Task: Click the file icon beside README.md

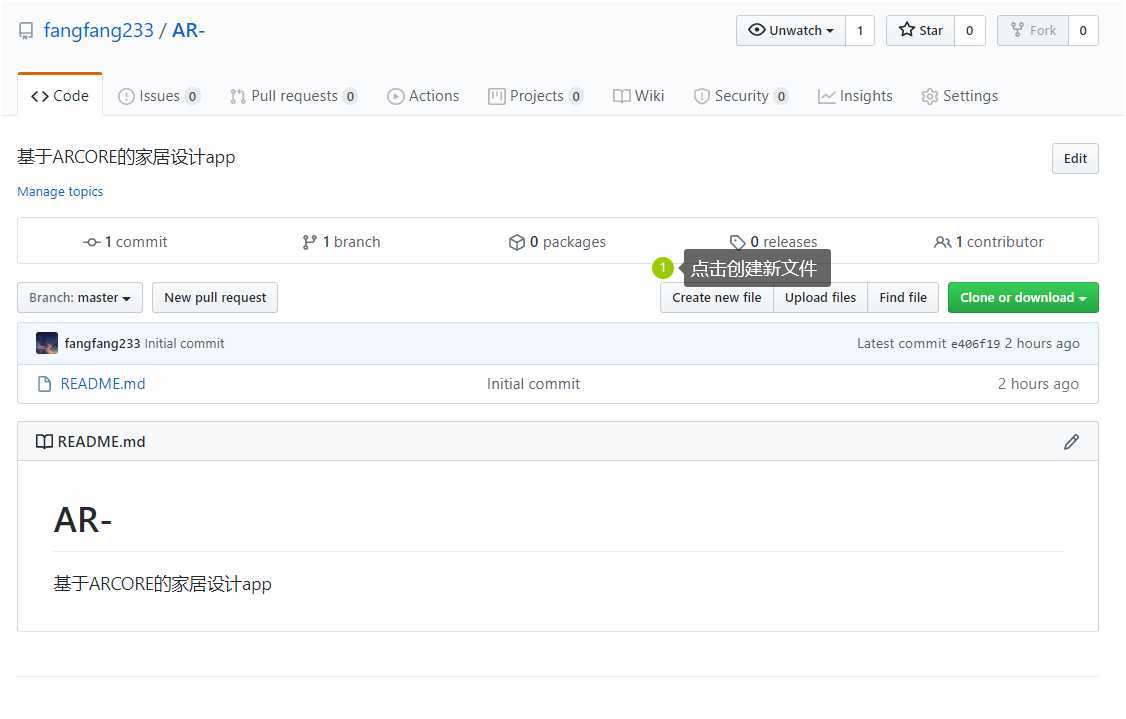Action: (x=45, y=384)
